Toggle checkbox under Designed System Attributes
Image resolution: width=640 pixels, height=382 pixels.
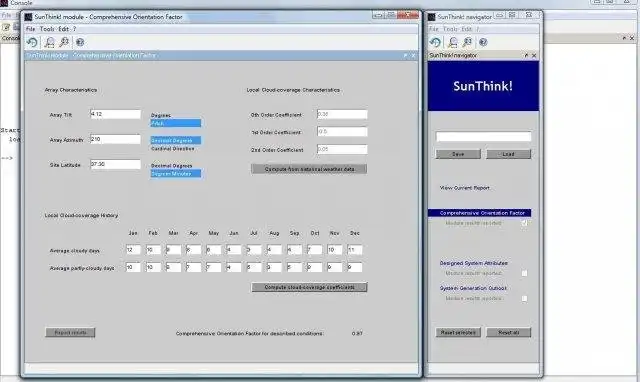click(x=524, y=273)
